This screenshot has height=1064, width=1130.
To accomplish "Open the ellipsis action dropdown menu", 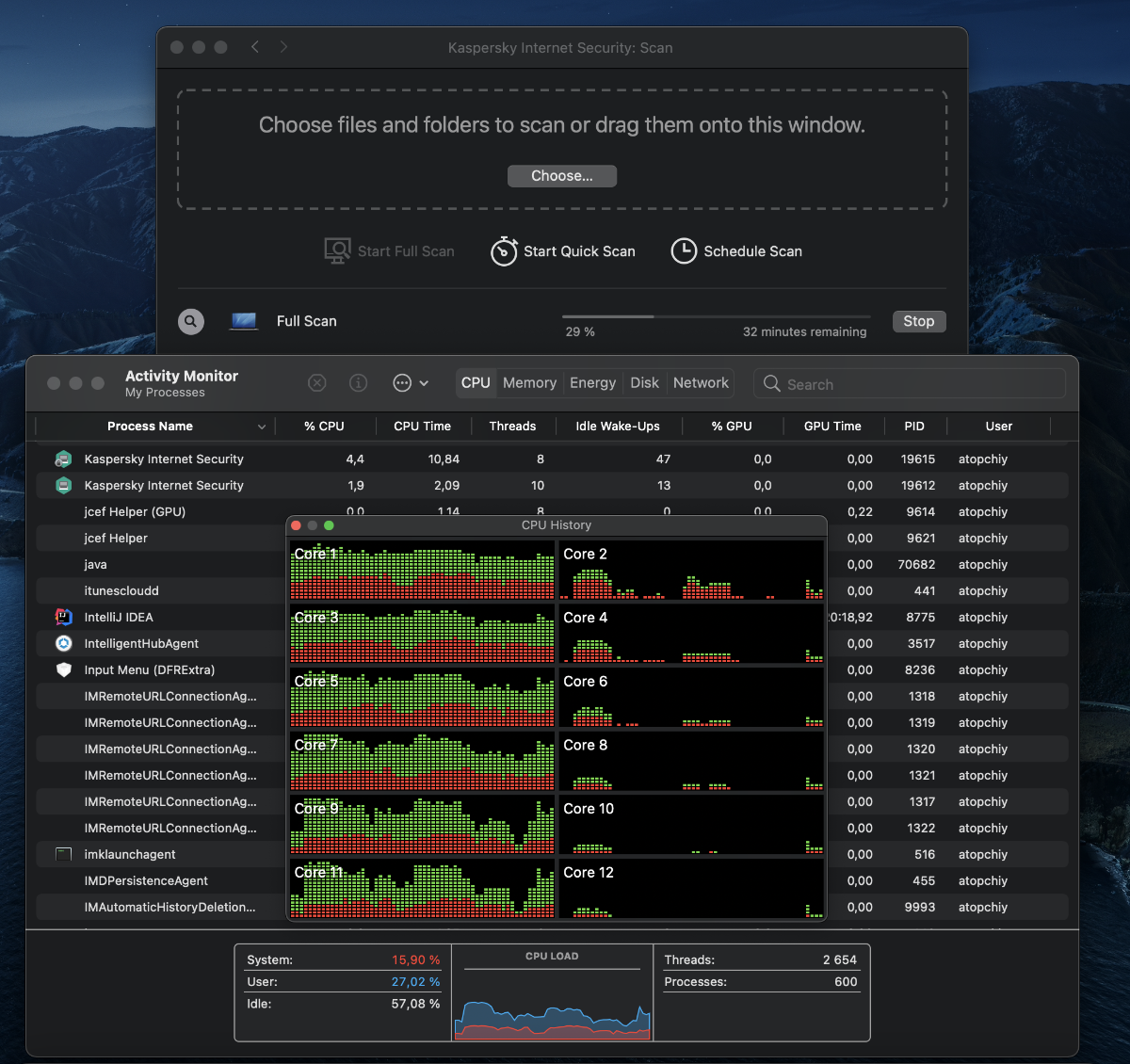I will [x=411, y=383].
